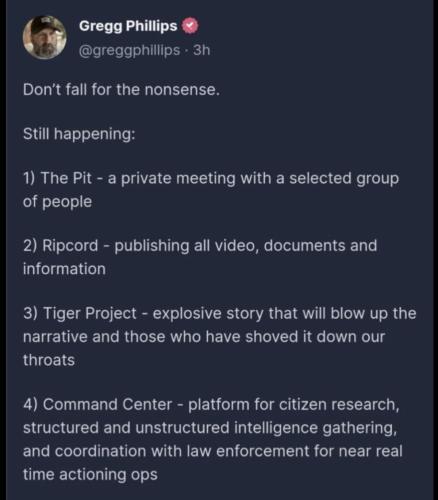Image resolution: width=438 pixels, height=500 pixels.
Task: Open Gregg Phillips' profile picture
Action: (45, 37)
